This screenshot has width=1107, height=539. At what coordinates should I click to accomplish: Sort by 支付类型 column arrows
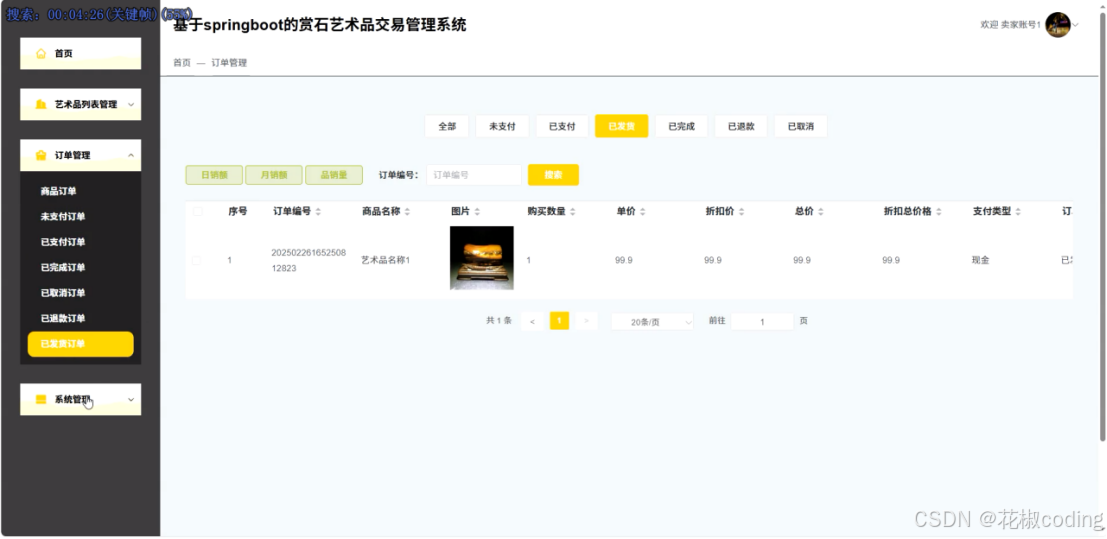pyautogui.click(x=1018, y=212)
